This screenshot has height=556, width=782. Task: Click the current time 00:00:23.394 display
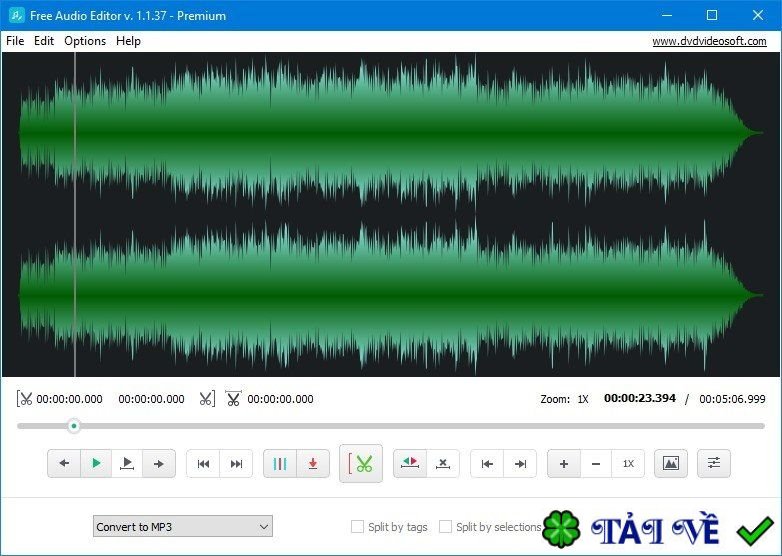click(640, 398)
